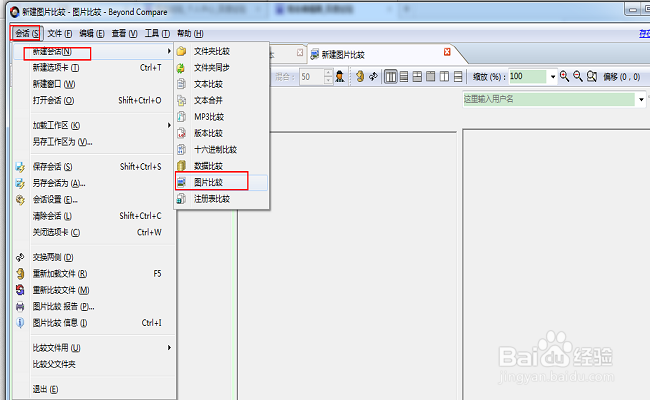Open the 缩放 (%) zoom dropdown arrow
This screenshot has height=400, width=650.
point(553,77)
